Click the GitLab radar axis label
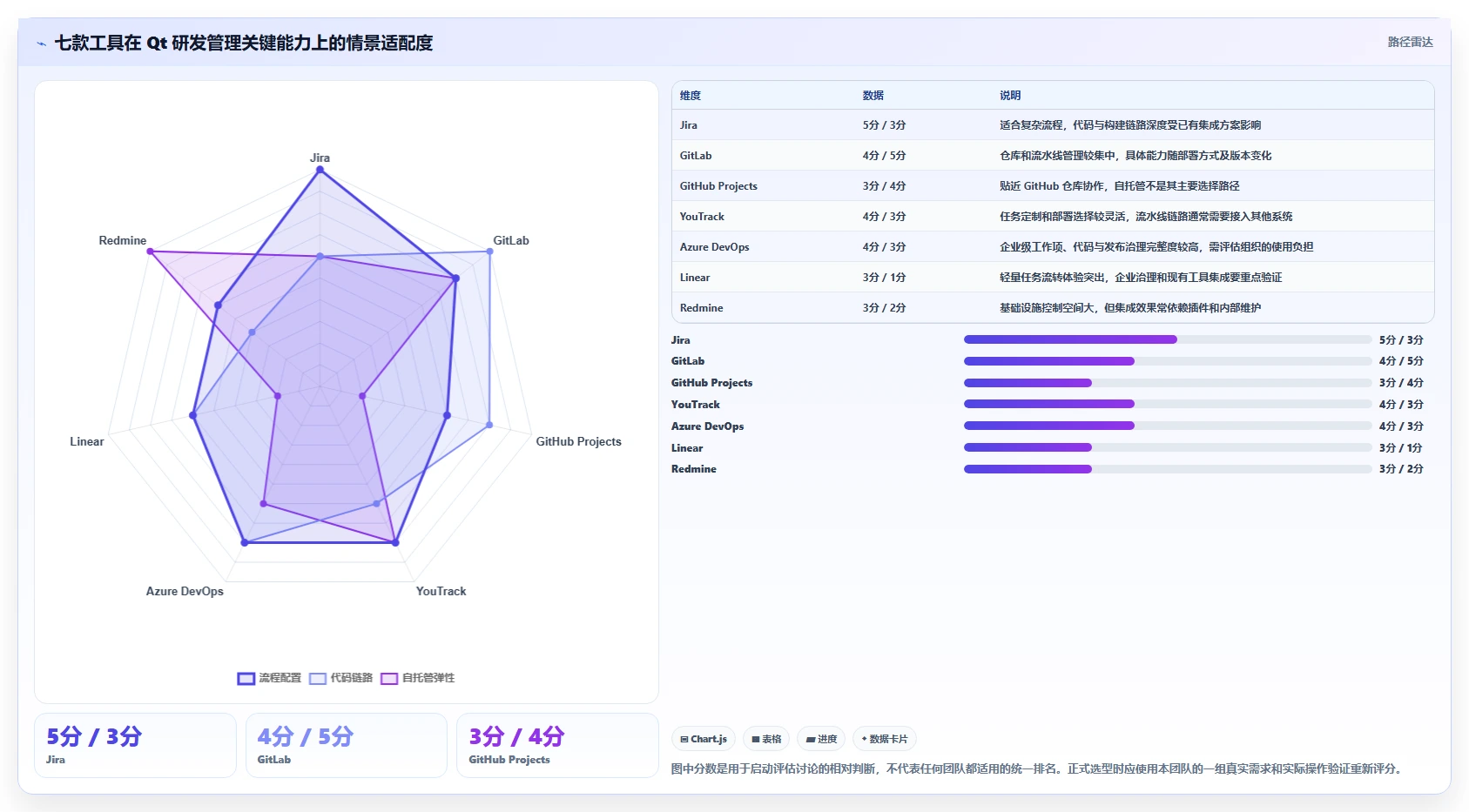The image size is (1469, 812). click(x=511, y=240)
